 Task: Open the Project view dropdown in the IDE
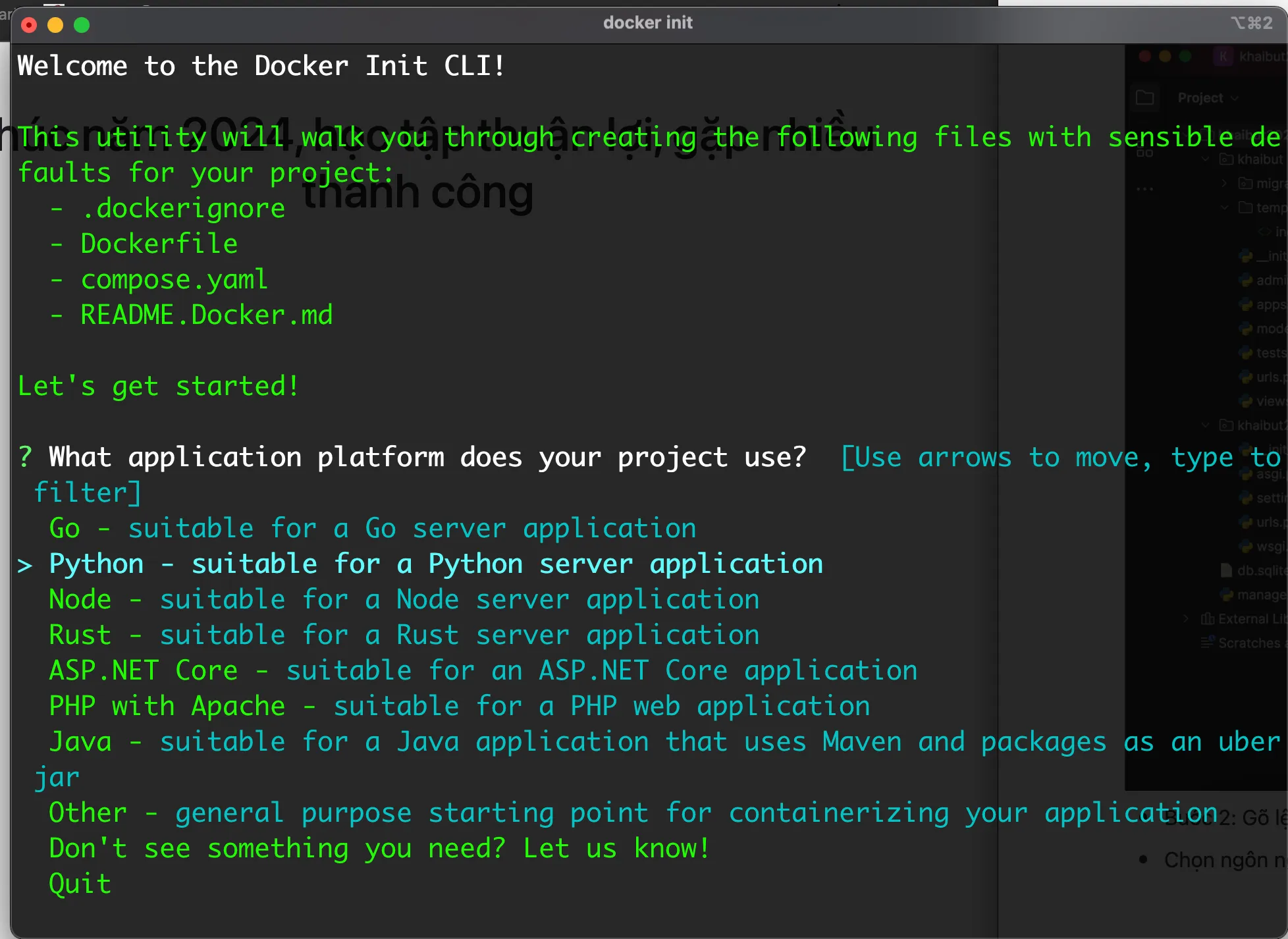tap(1208, 98)
